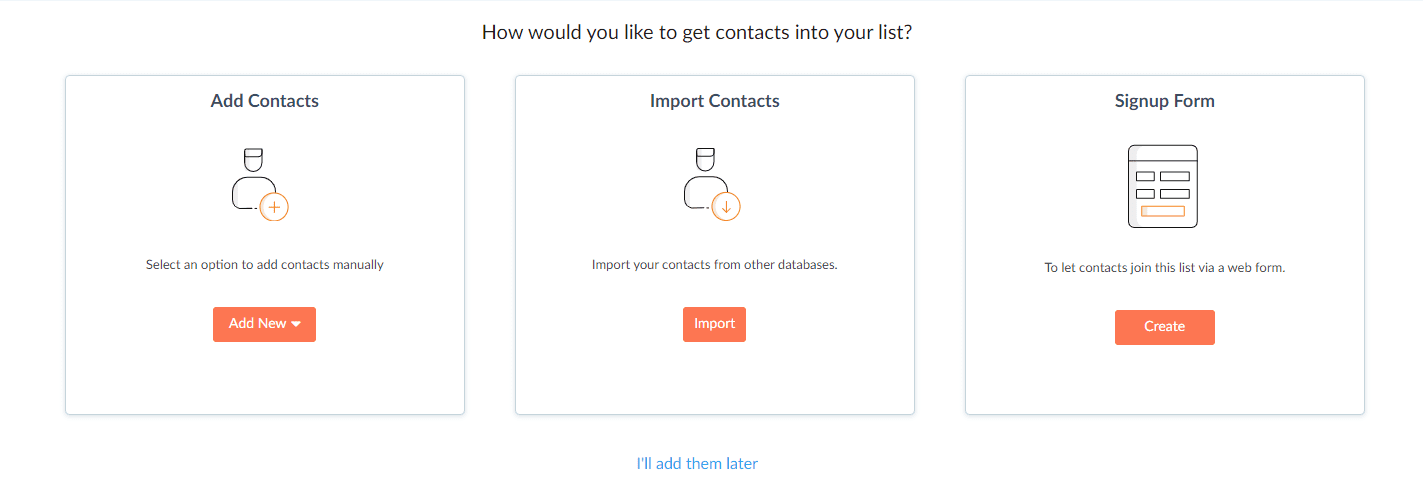Select the Import Contacts heading
Viewport: 1423px width, 499px height.
(x=715, y=101)
